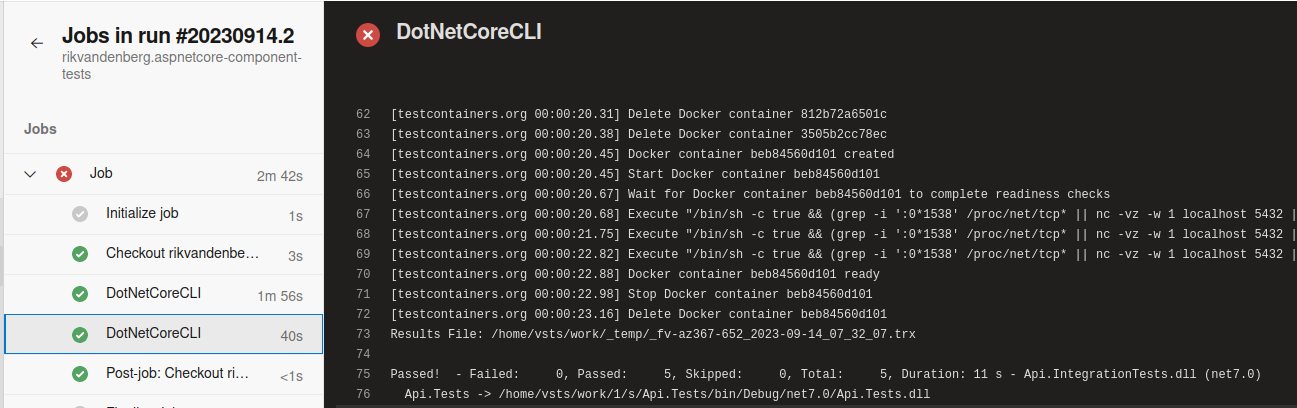Click line number 62 in the log

[363, 114]
